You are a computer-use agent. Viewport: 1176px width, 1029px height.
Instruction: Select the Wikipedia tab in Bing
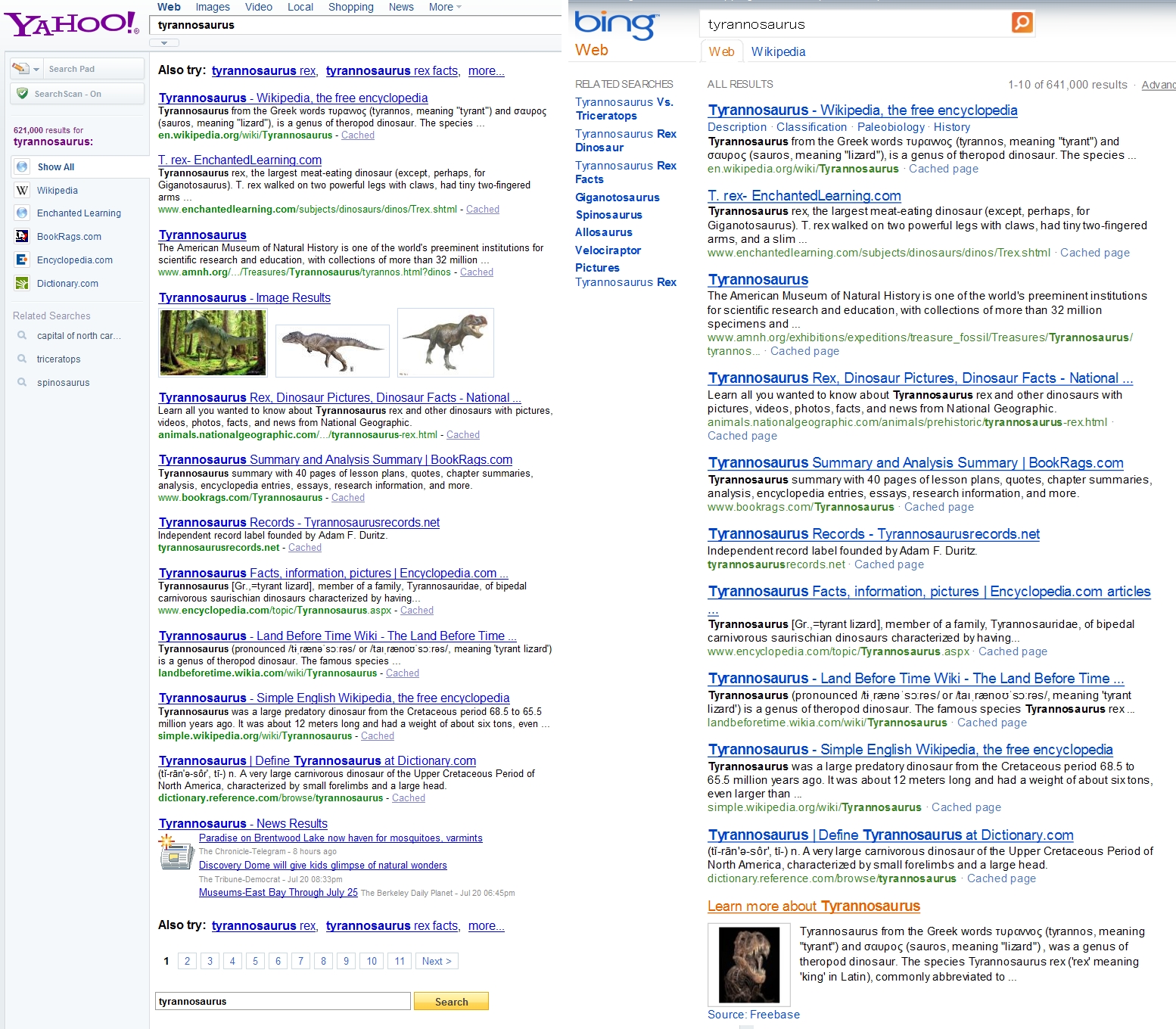tap(778, 51)
